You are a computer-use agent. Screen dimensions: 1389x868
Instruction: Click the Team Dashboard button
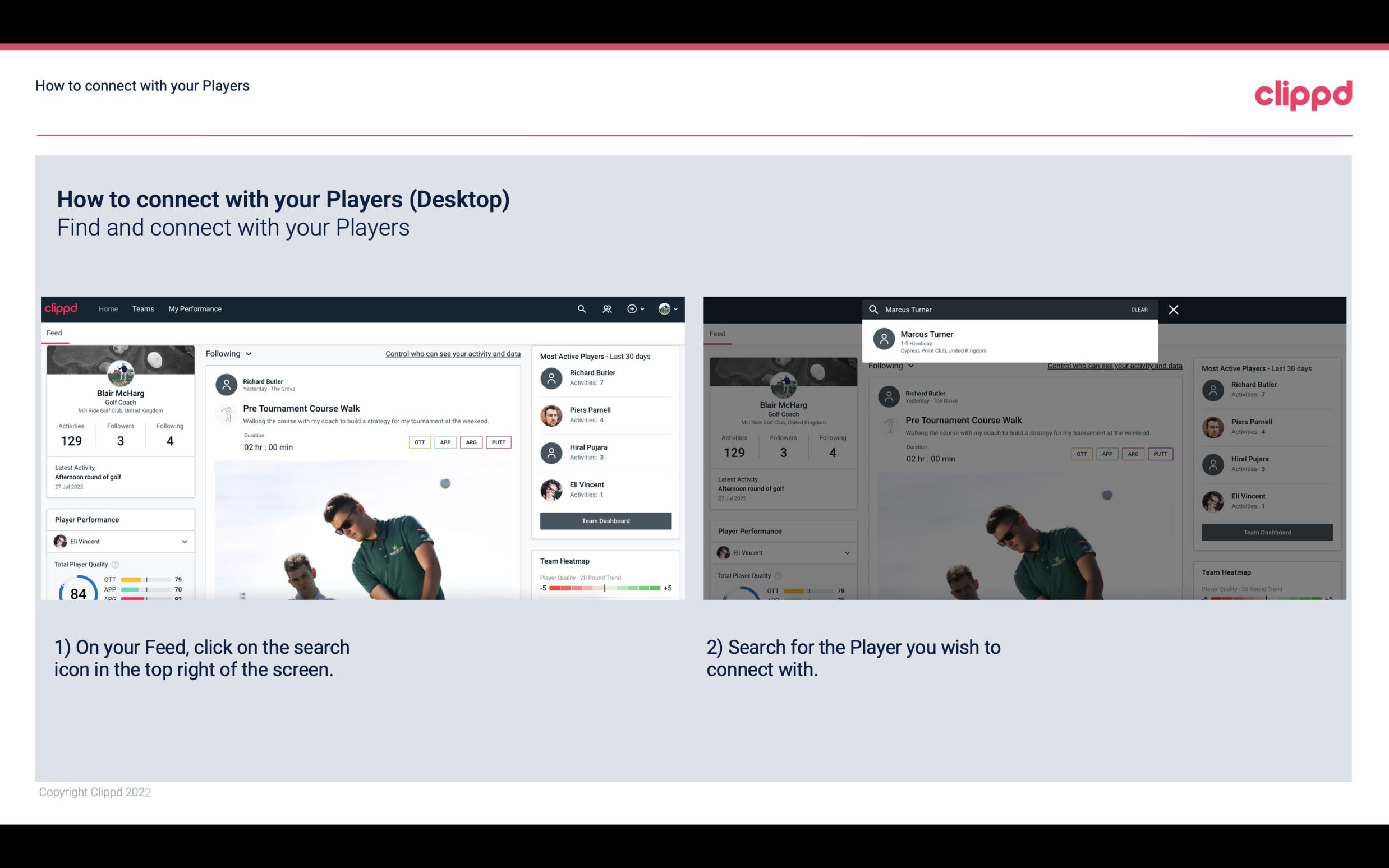point(604,520)
